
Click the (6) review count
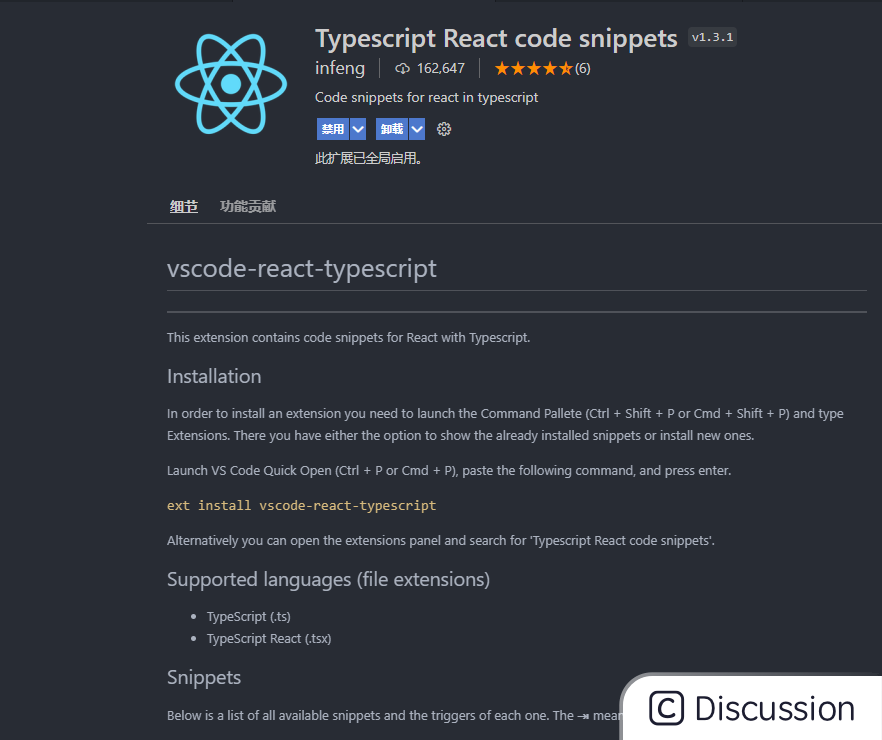pos(583,69)
